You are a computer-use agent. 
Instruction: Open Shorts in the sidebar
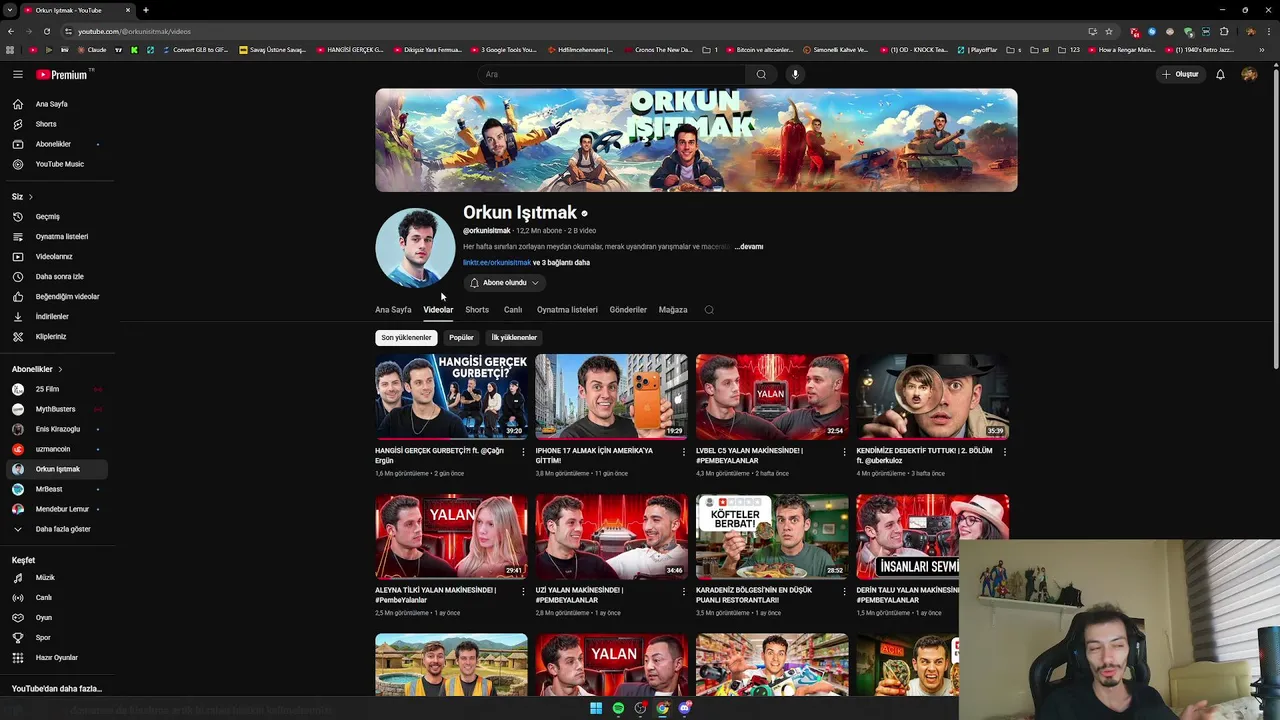[x=46, y=124]
